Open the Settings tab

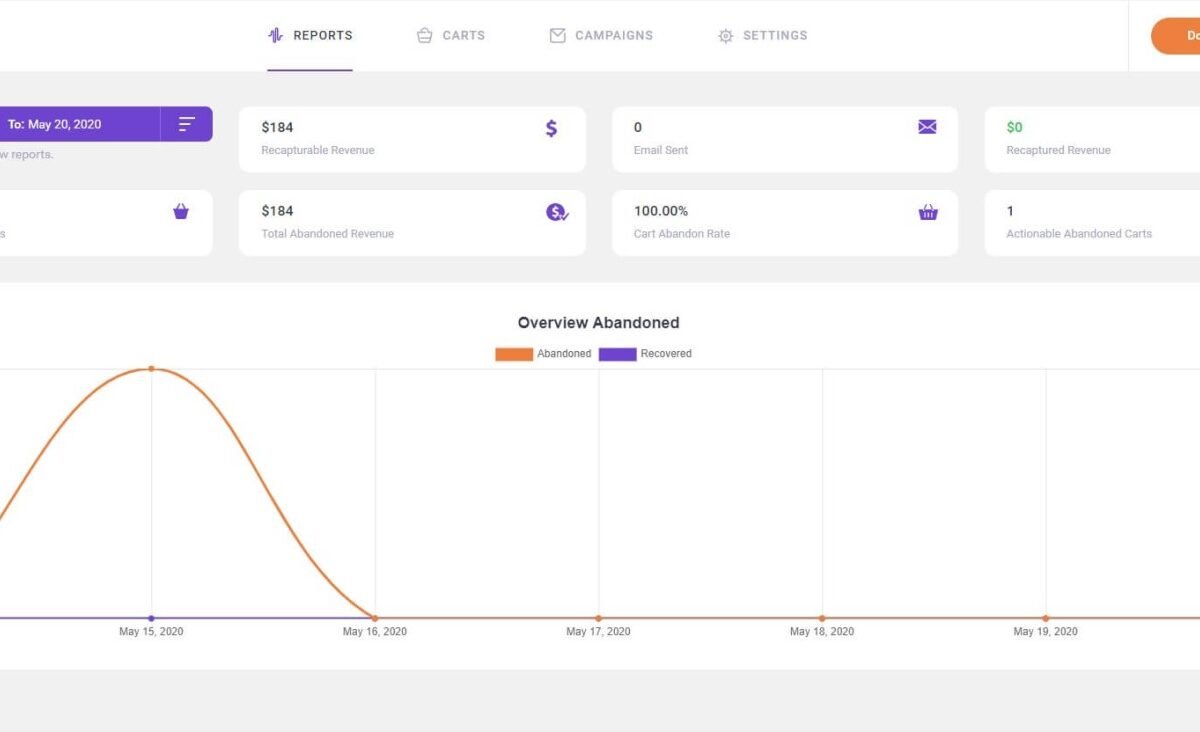774,36
